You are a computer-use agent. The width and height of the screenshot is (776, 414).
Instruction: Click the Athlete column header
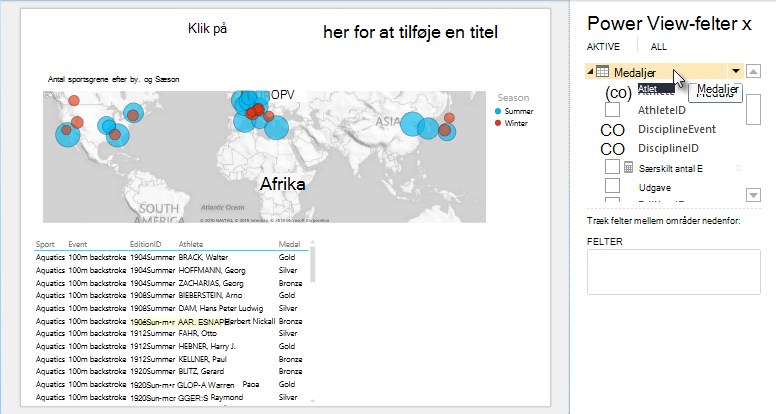(x=191, y=244)
